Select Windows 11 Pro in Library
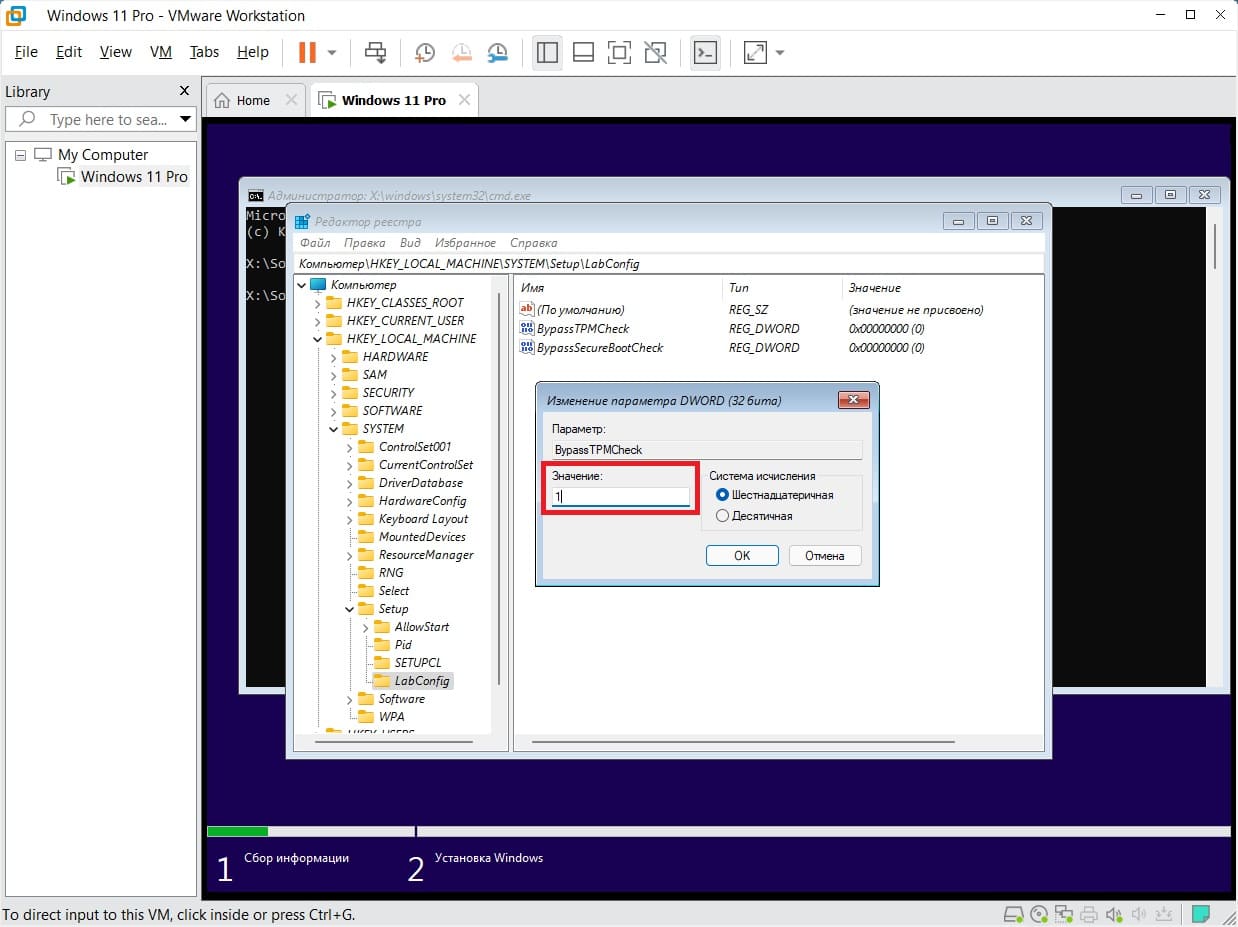This screenshot has width=1238, height=927. pos(133,177)
